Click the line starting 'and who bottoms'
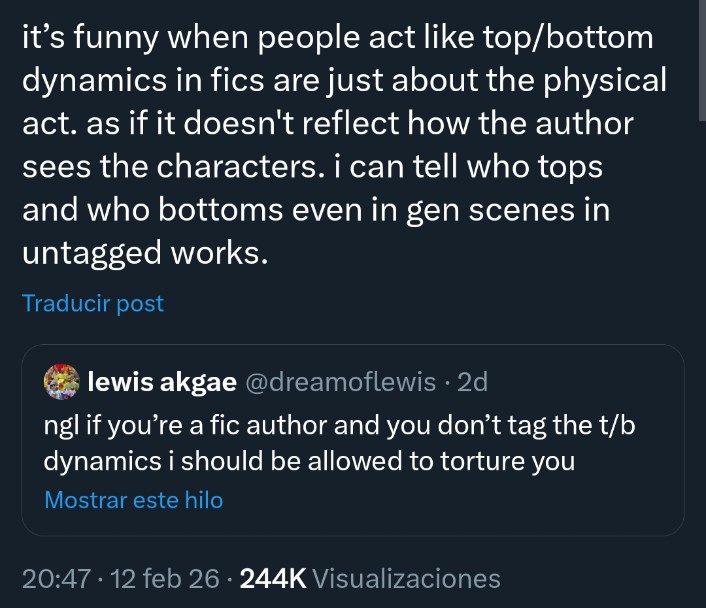Viewport: 706px width, 608px height. click(x=315, y=210)
